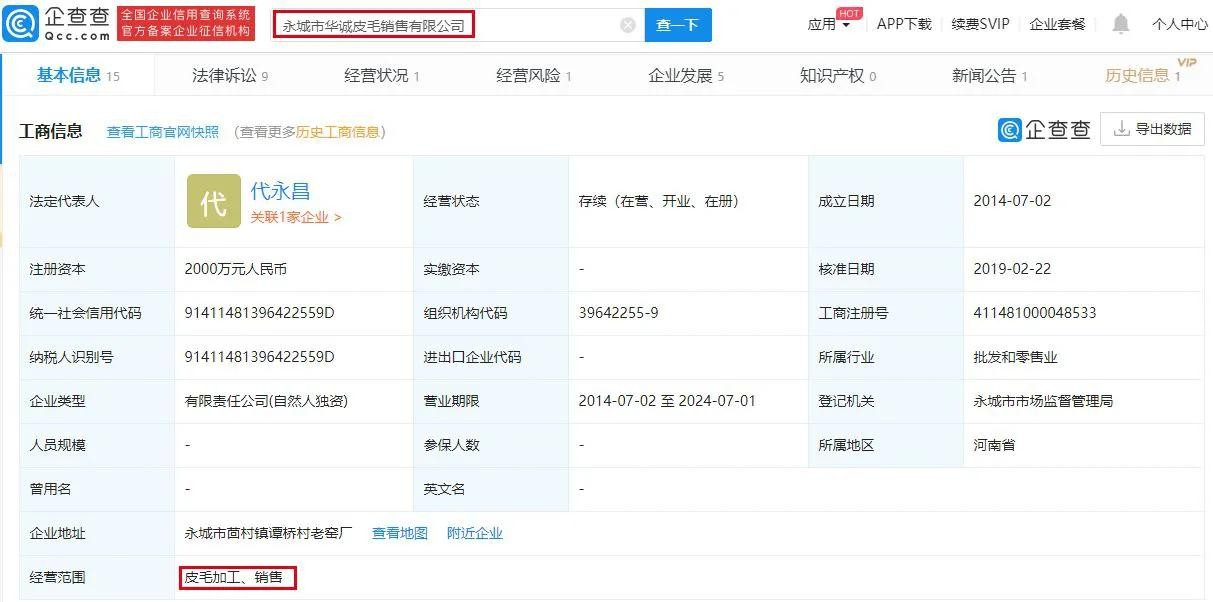Open VIP 历史信息 tab
The height and width of the screenshot is (602, 1213).
[1143, 75]
